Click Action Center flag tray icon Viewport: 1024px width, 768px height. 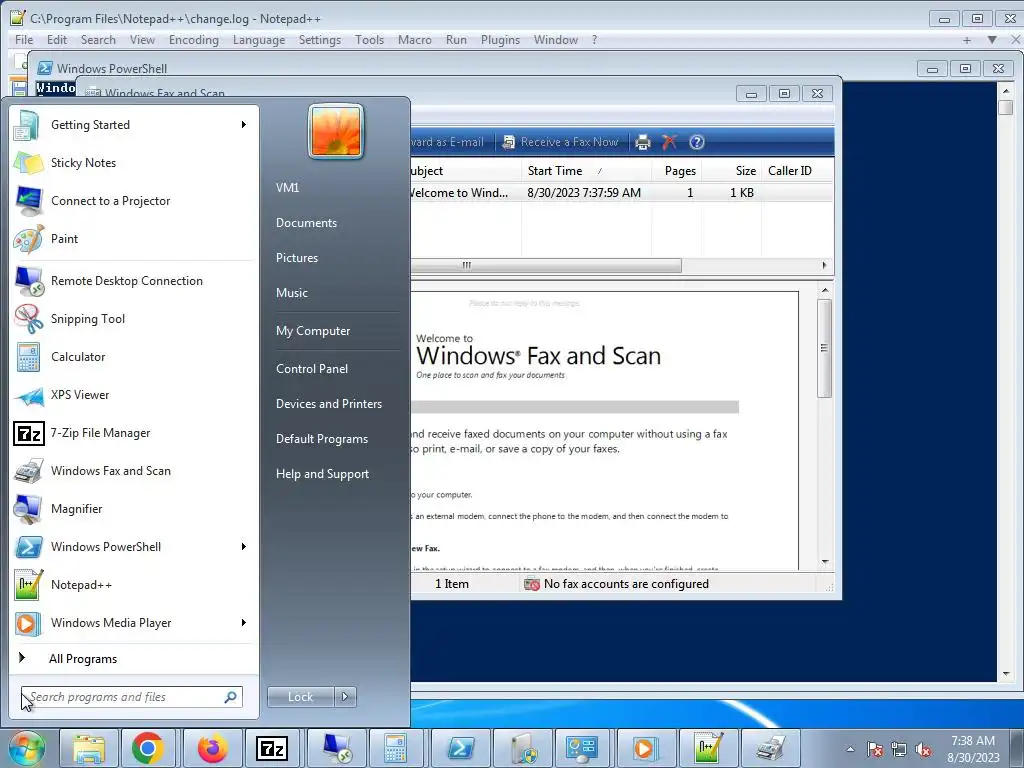click(x=875, y=750)
